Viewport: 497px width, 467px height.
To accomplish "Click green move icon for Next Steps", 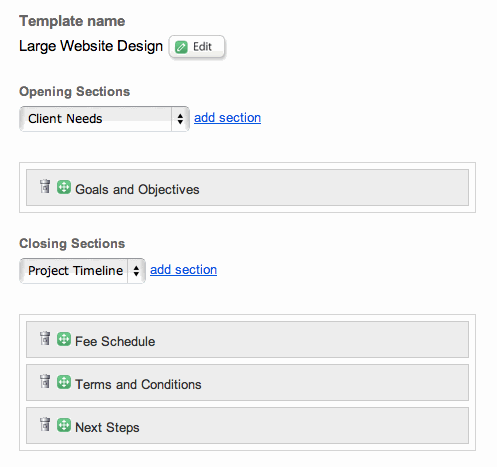I will click(64, 425).
